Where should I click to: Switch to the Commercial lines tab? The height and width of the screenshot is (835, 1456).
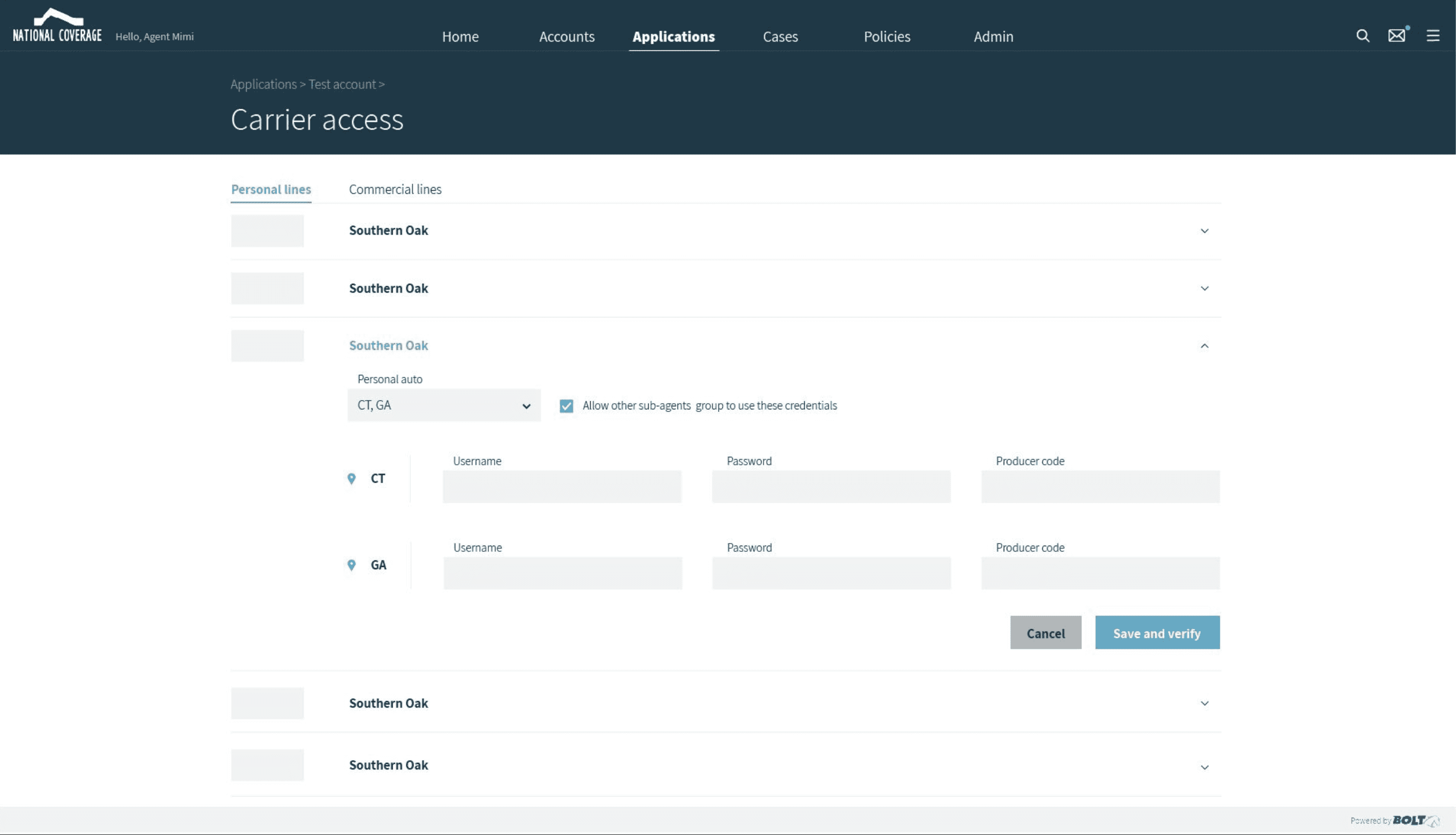pyautogui.click(x=395, y=189)
